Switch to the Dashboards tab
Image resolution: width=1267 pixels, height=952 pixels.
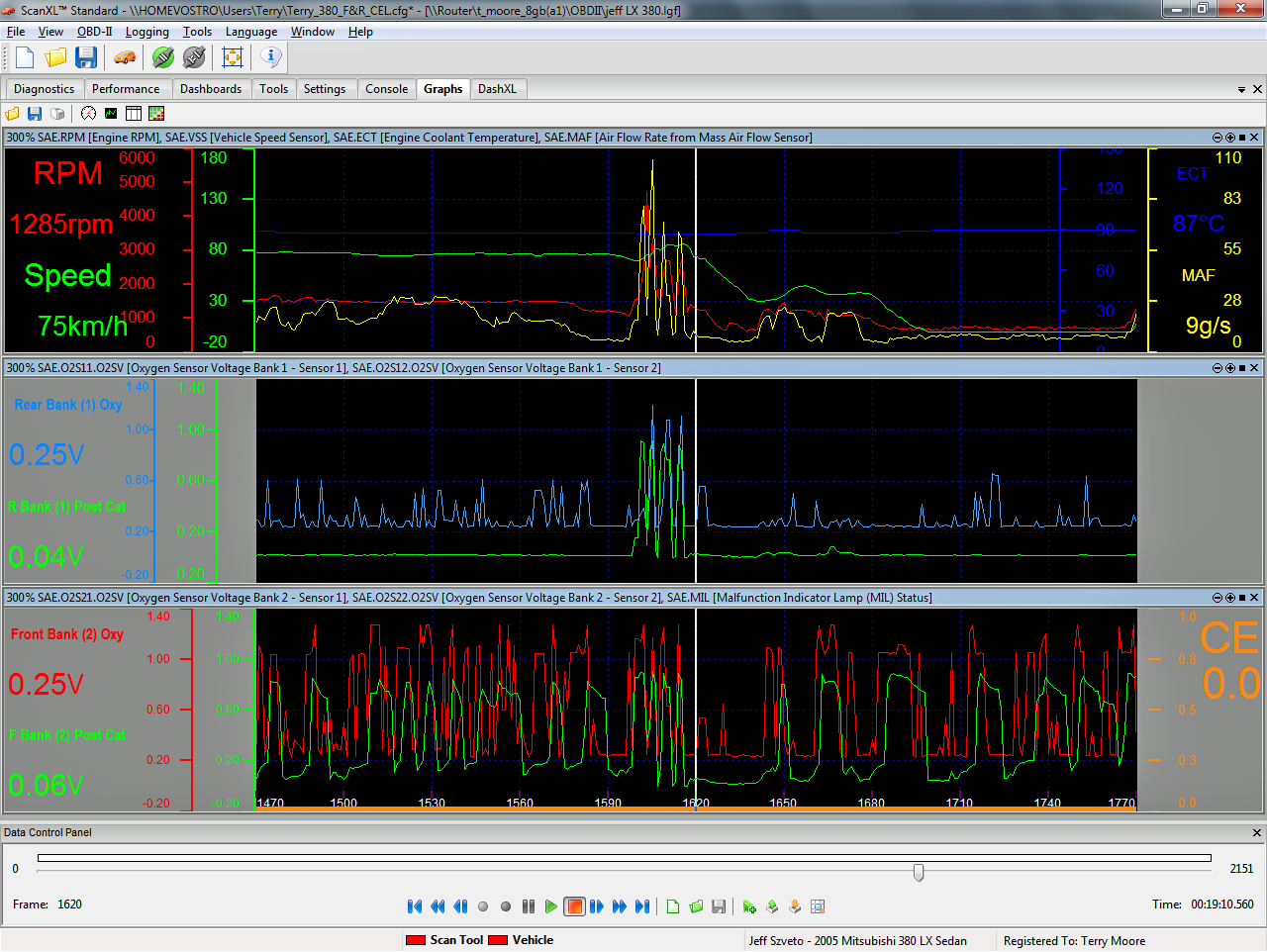[x=210, y=89]
